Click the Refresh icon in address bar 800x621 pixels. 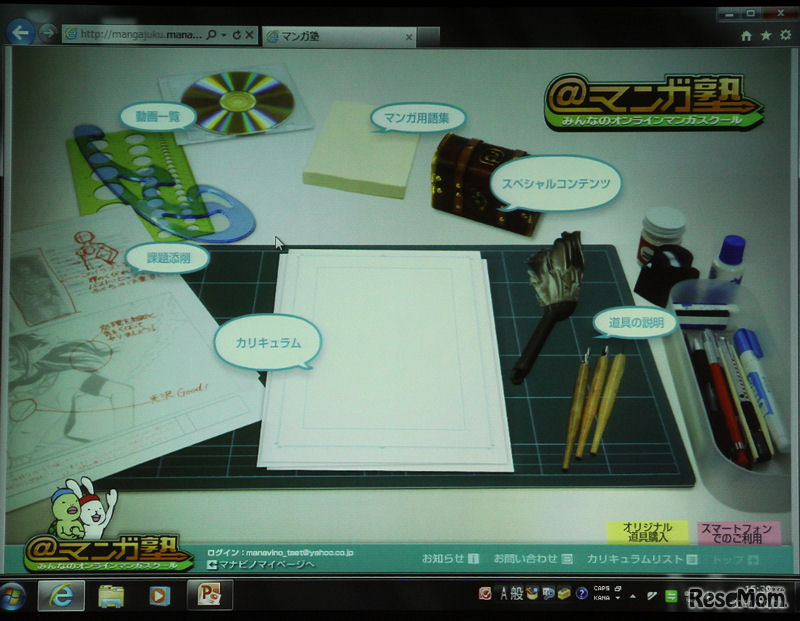tap(236, 35)
